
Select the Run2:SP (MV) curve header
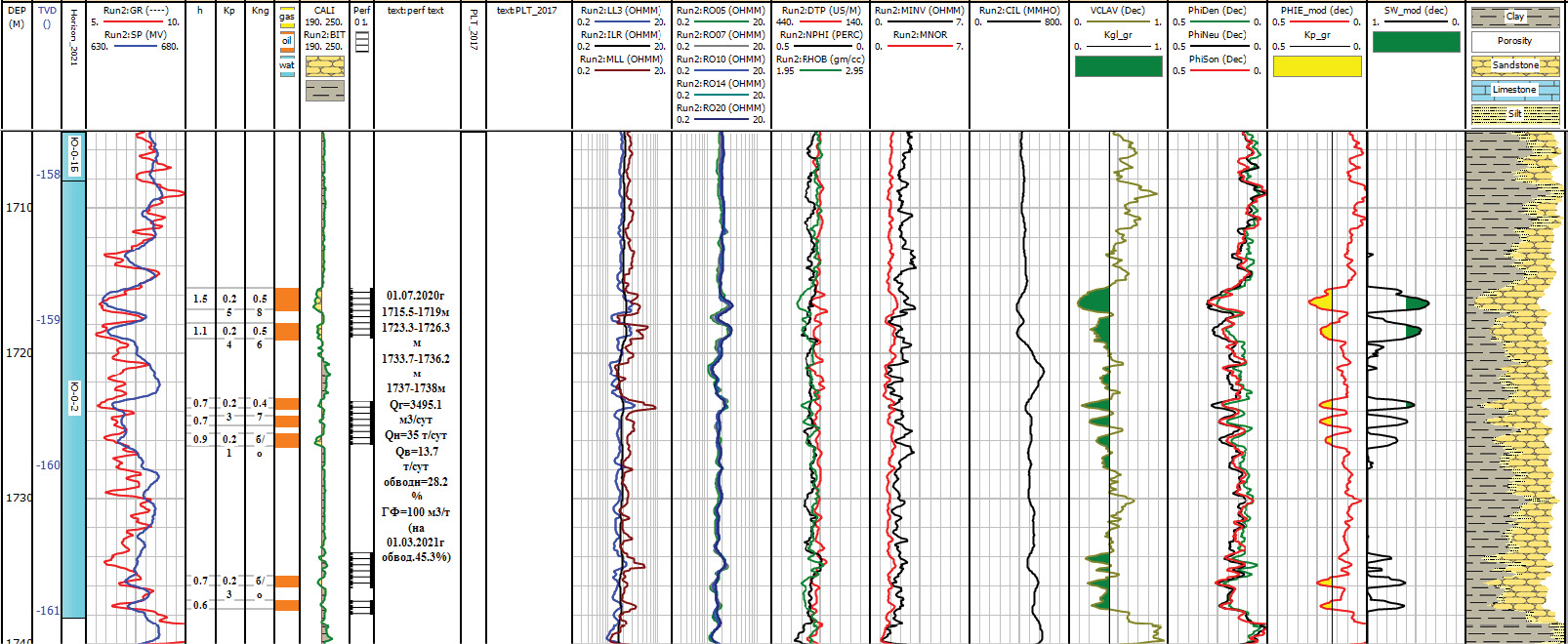pyautogui.click(x=136, y=35)
